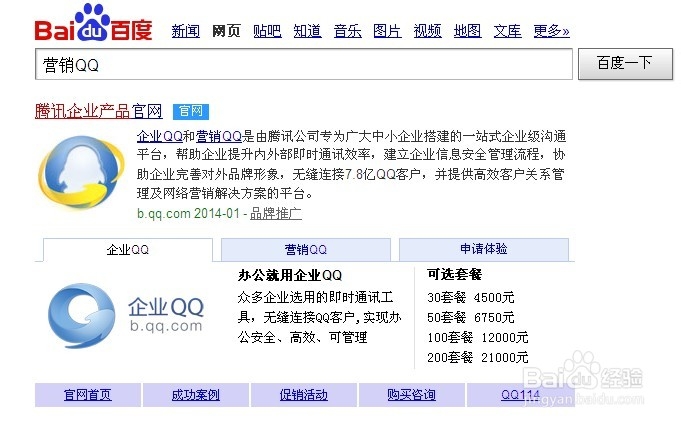Open the 贴吧 navigation link
Screen dimensions: 681x424
(267, 31)
